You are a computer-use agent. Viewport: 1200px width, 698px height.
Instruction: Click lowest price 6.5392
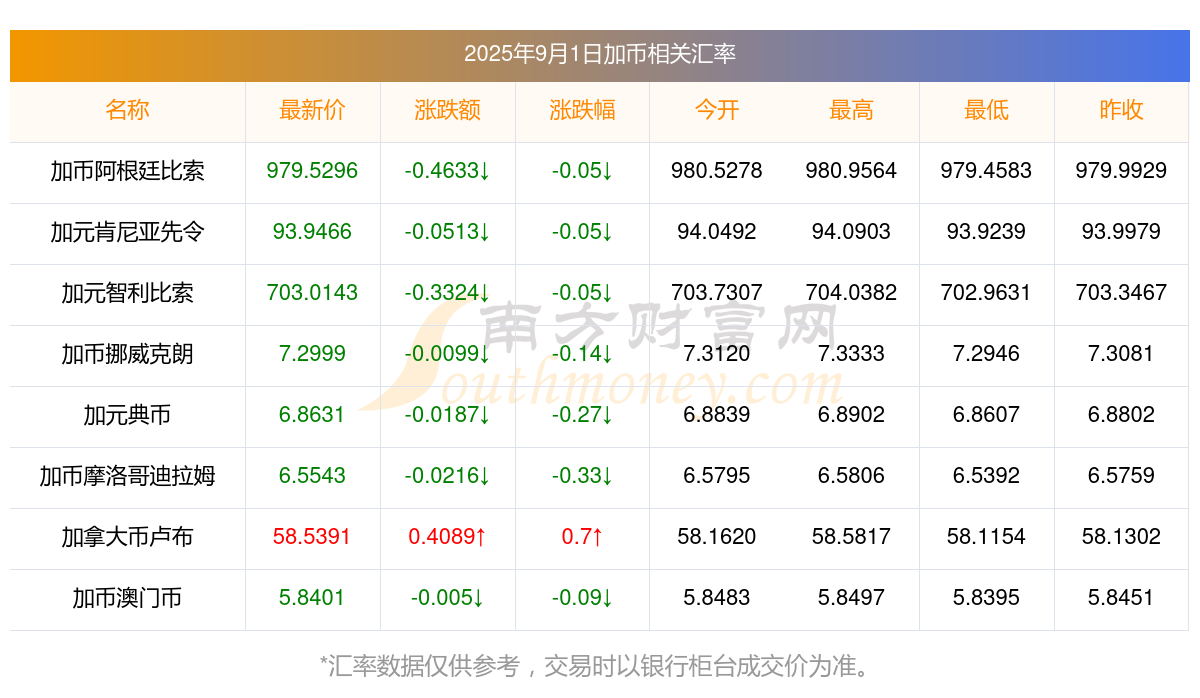(986, 476)
